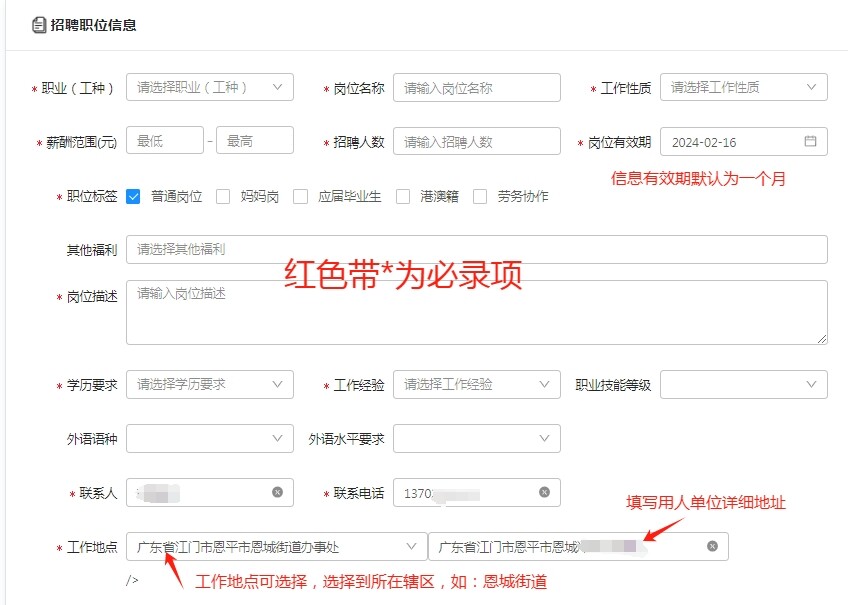Image resolution: width=848 pixels, height=605 pixels.
Task: Click the calendar icon in 岗位有效期 field
Action: pos(810,142)
